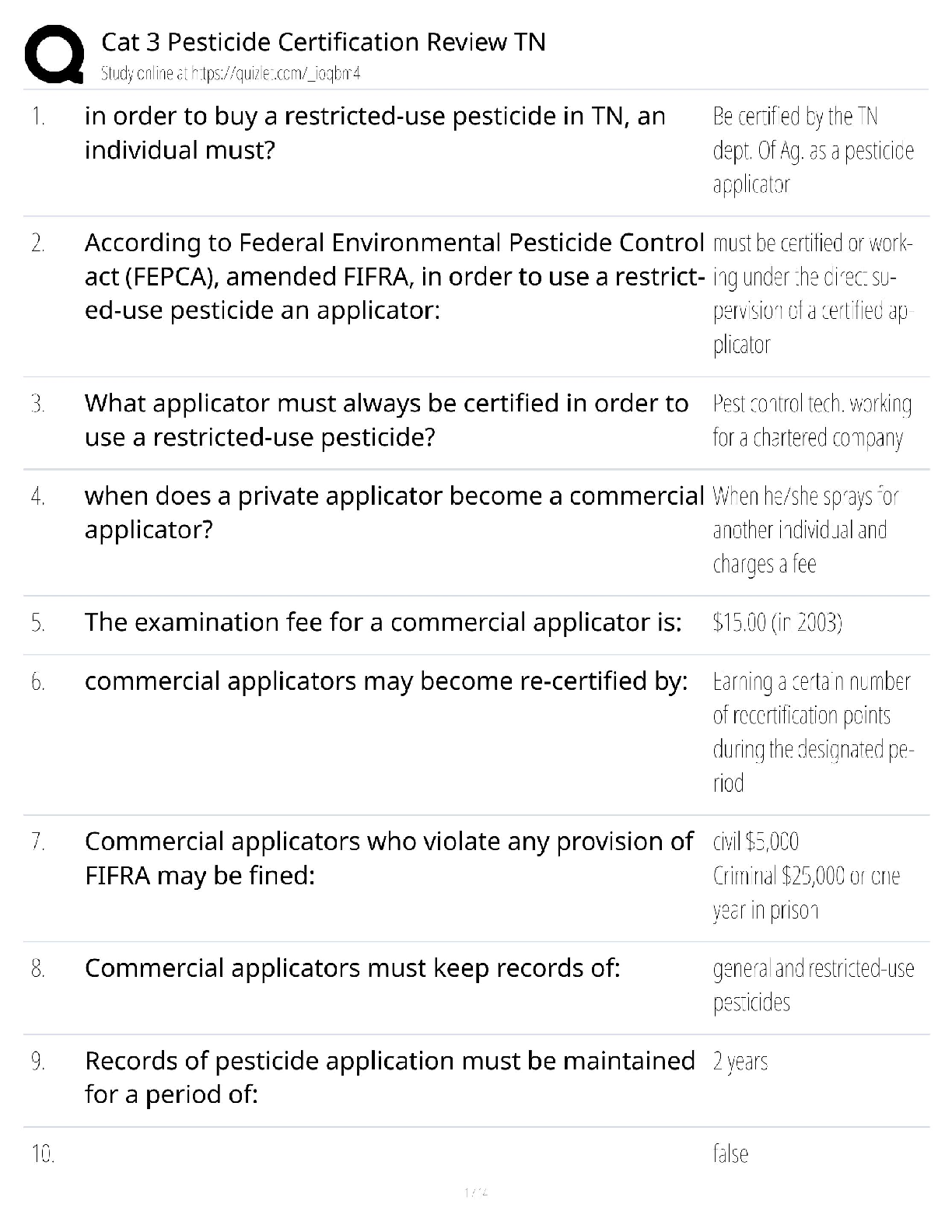Click the Quizlet Q logo
952x1232 pixels.
click(54, 54)
